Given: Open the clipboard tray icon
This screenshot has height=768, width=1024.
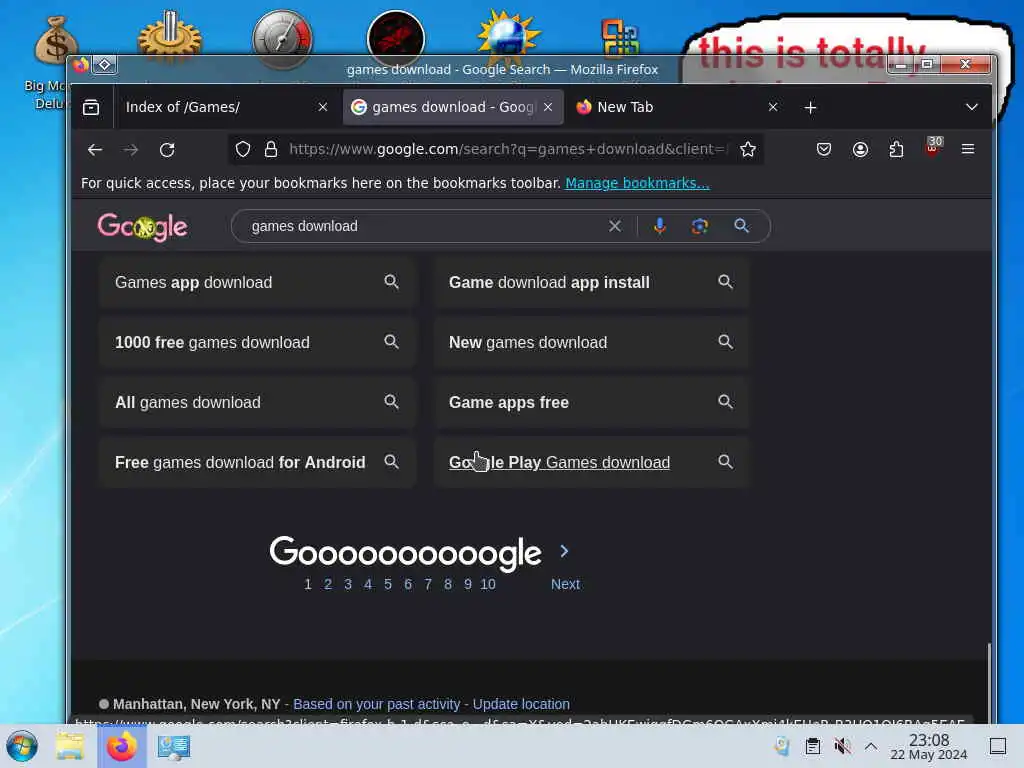Looking at the screenshot, I should click(812, 746).
